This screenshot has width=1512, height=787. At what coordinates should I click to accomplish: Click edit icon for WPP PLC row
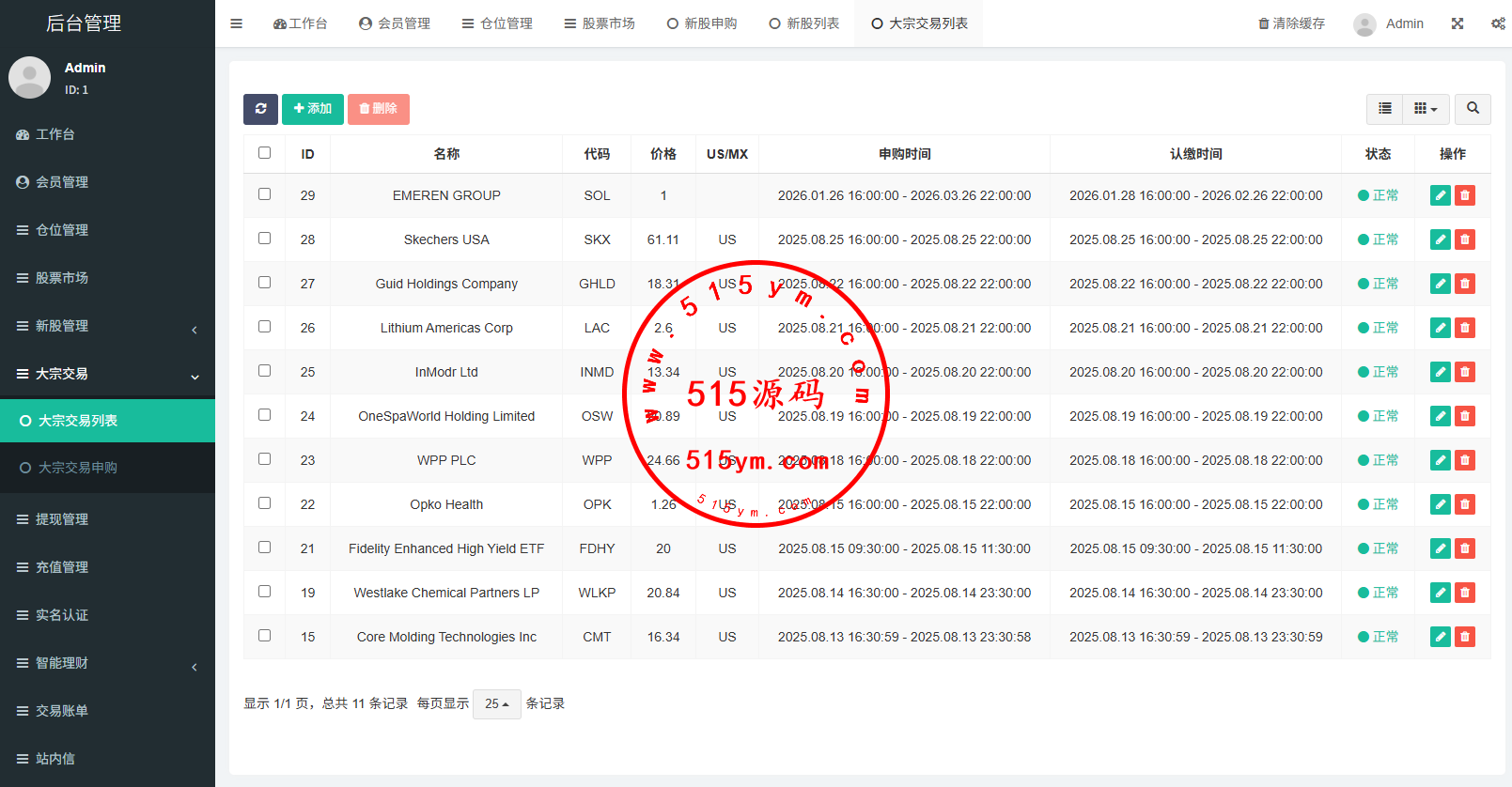click(x=1440, y=460)
